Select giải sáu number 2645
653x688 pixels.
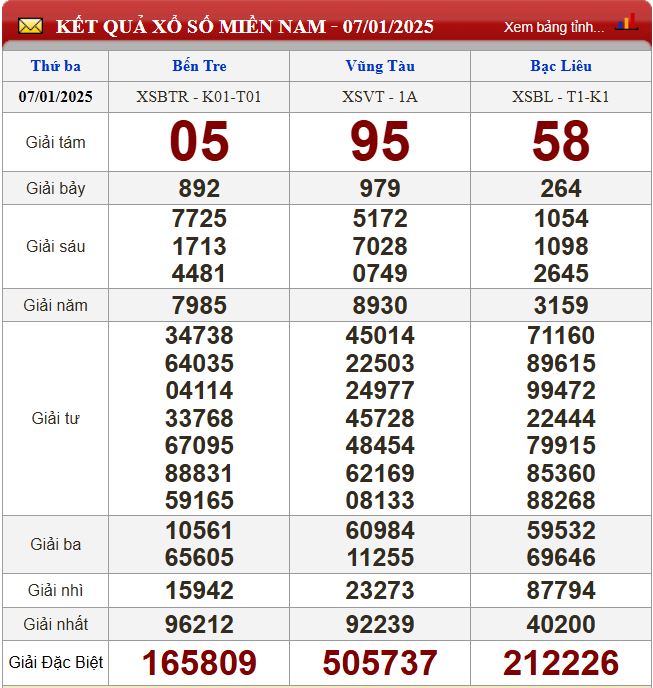click(561, 273)
